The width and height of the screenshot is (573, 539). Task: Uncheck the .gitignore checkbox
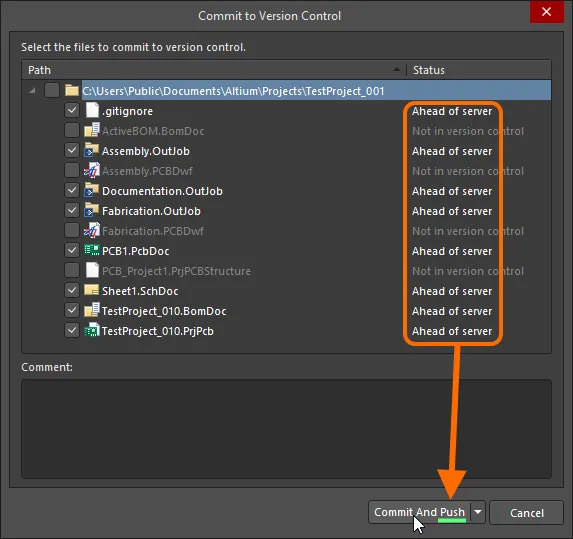tap(72, 110)
